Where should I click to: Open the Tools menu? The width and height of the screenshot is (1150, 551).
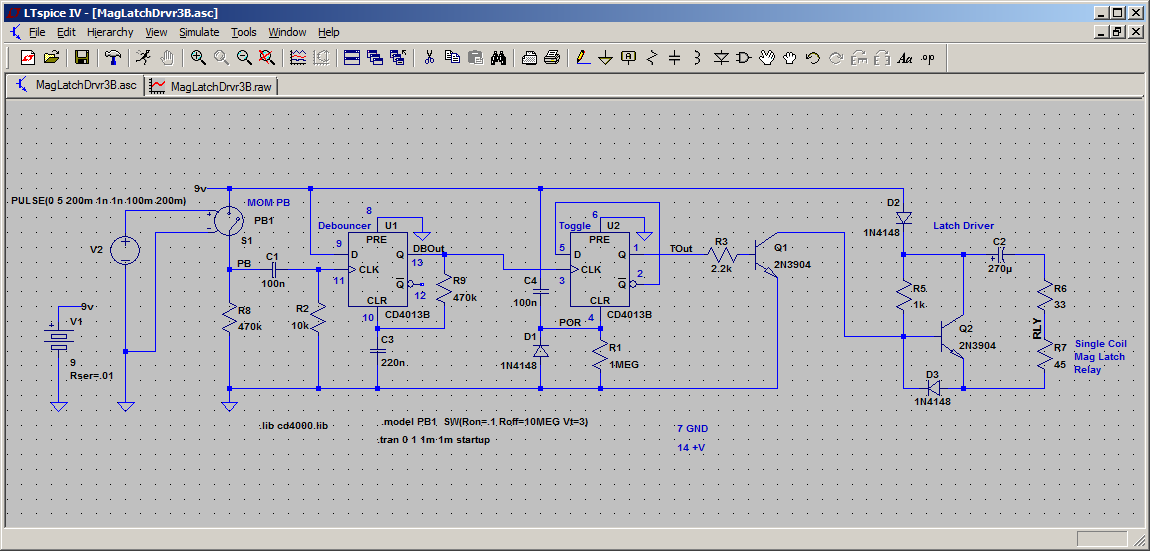pyautogui.click(x=244, y=32)
